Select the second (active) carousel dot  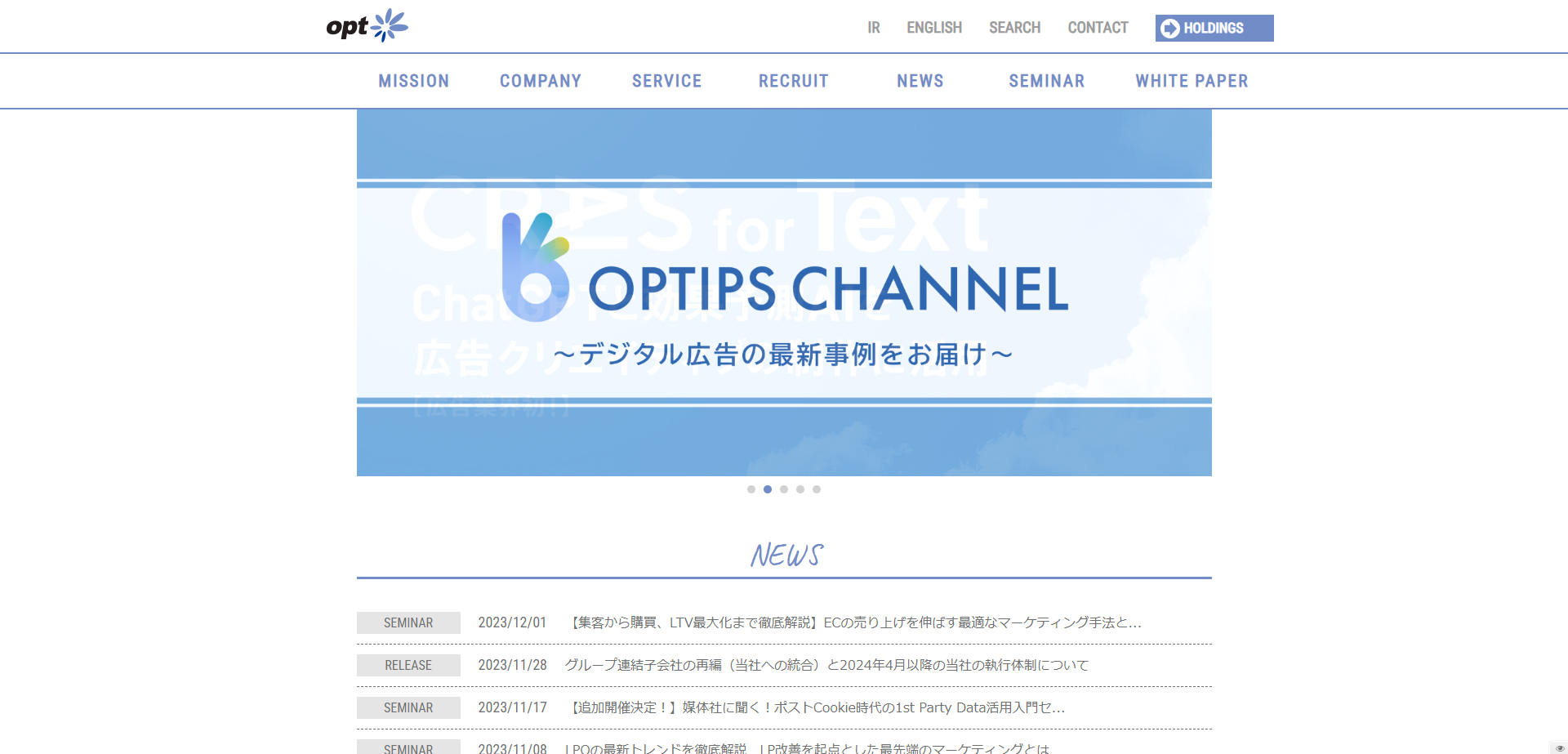768,489
